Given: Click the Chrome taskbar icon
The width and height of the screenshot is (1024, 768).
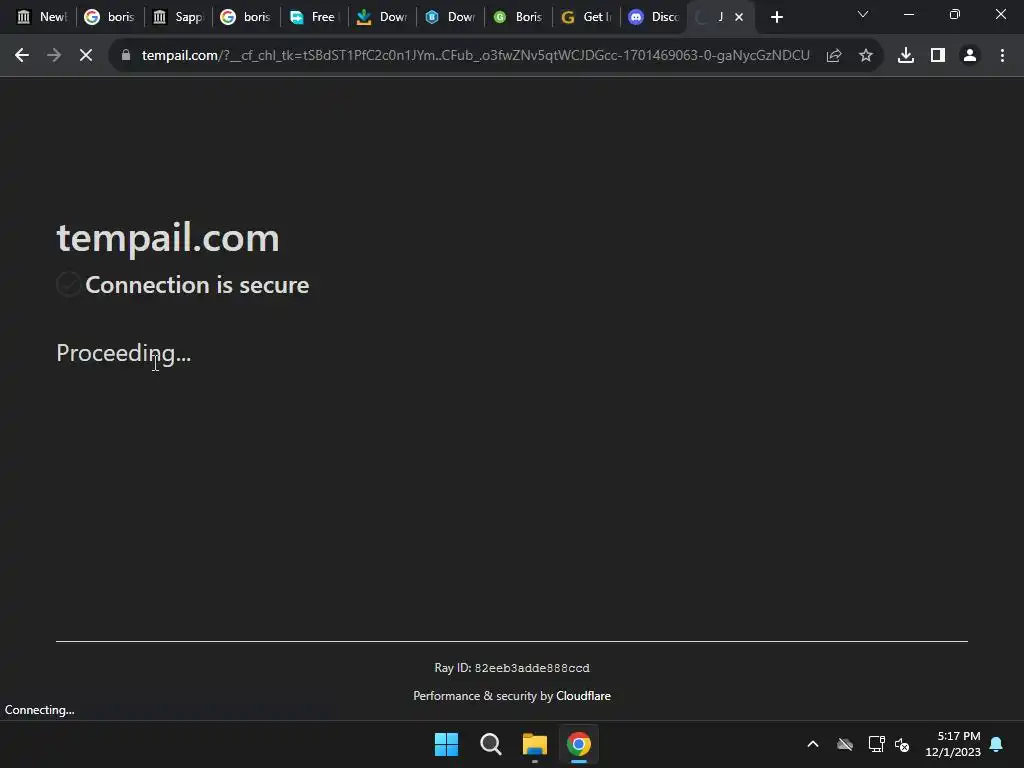Looking at the screenshot, I should 579,744.
